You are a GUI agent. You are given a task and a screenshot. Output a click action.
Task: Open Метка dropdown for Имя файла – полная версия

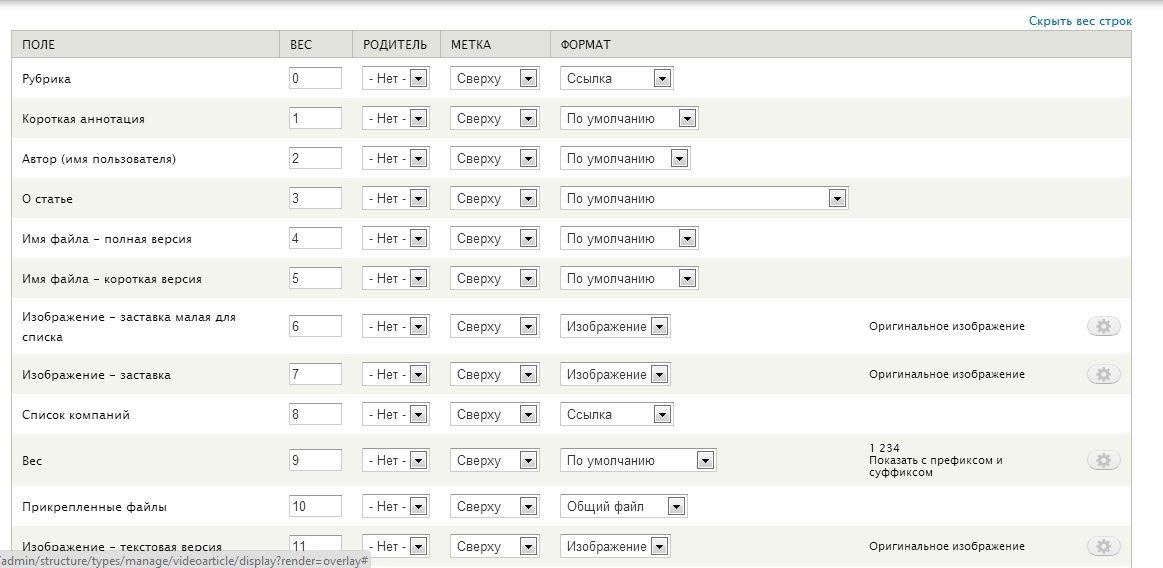coord(494,238)
